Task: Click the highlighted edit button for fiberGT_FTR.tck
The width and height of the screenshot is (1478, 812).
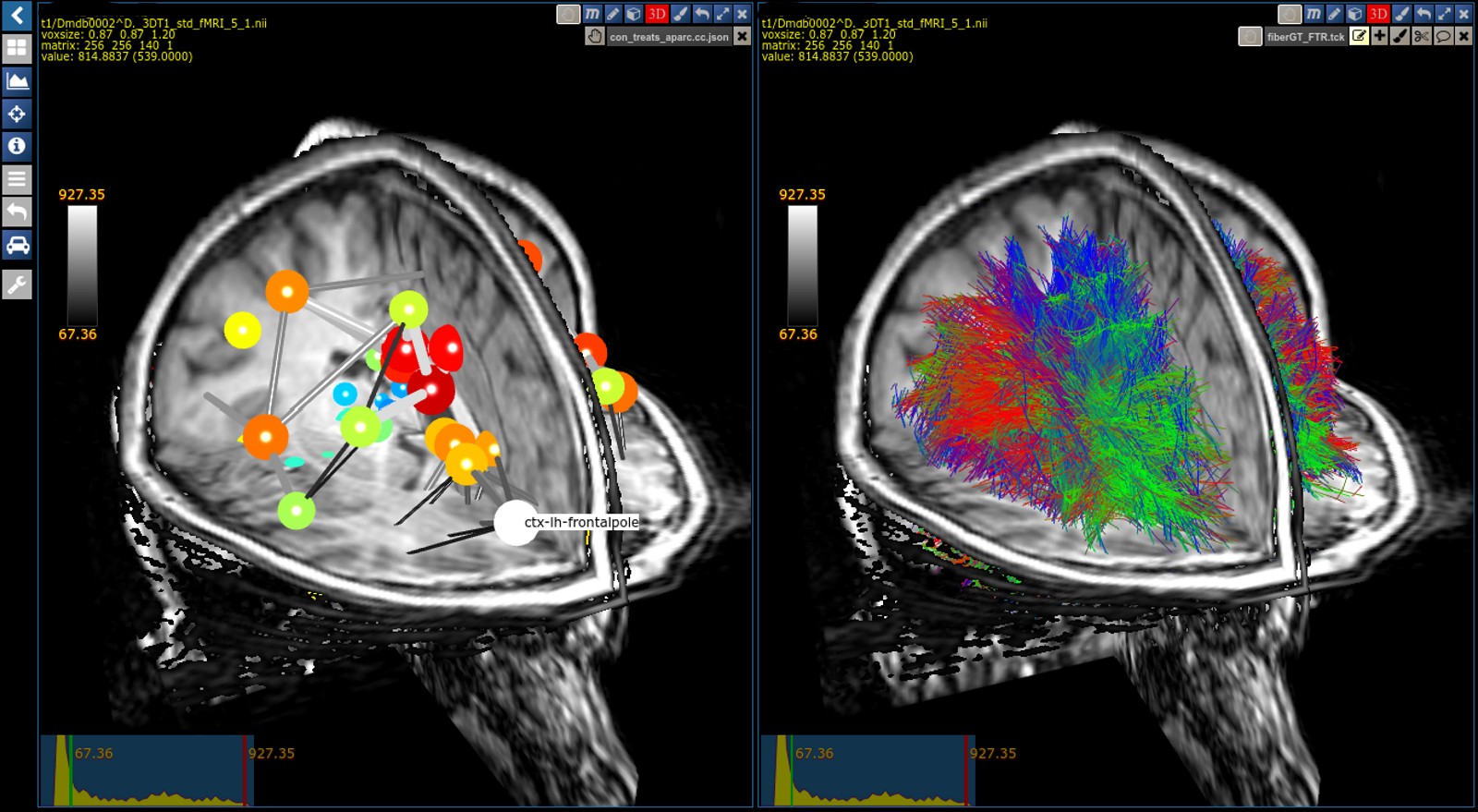Action: tap(1359, 36)
